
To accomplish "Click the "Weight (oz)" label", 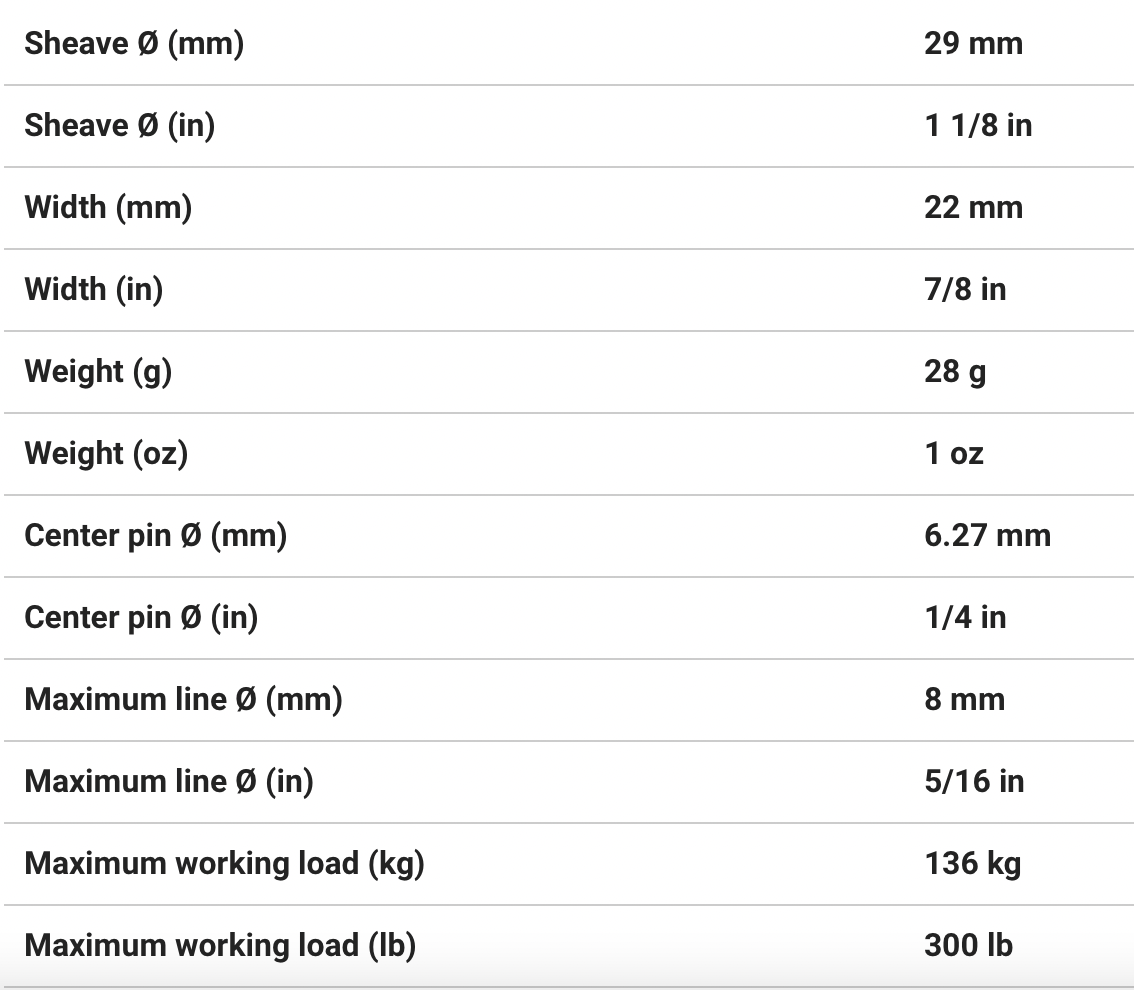I will [106, 454].
